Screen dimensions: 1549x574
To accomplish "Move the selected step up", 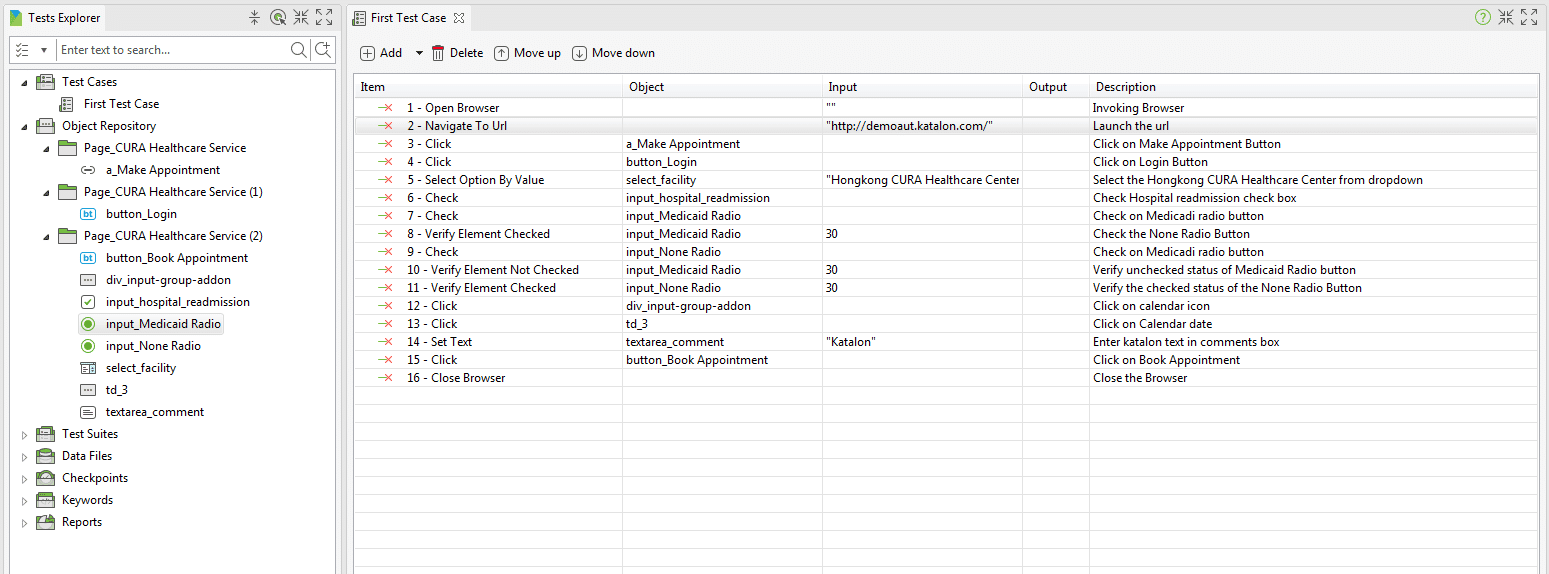I will (x=527, y=53).
